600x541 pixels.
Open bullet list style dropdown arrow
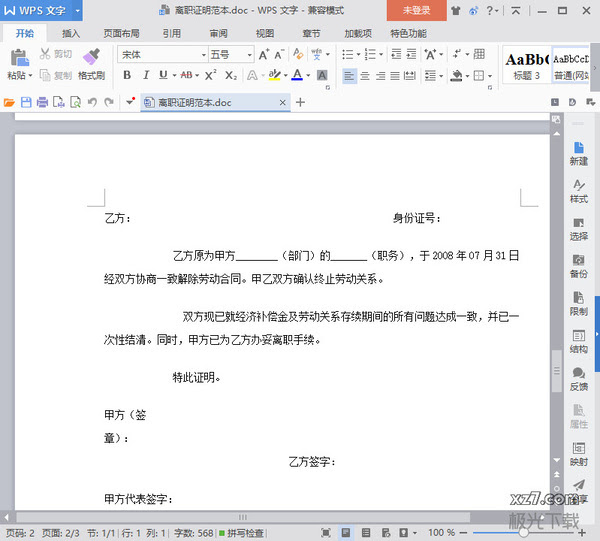coord(359,54)
